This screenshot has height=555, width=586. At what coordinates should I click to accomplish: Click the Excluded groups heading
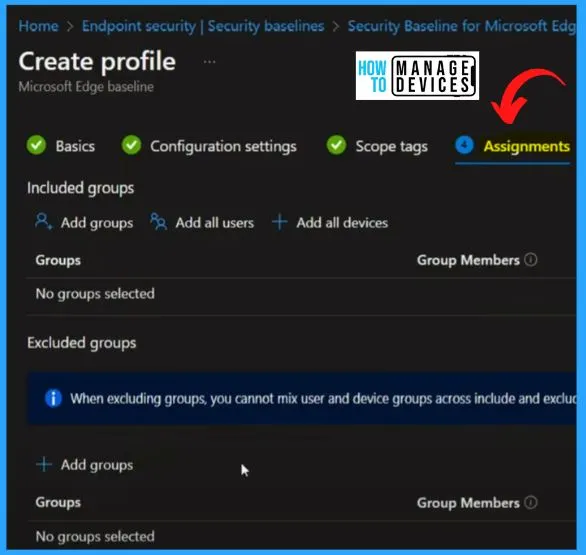(x=81, y=343)
